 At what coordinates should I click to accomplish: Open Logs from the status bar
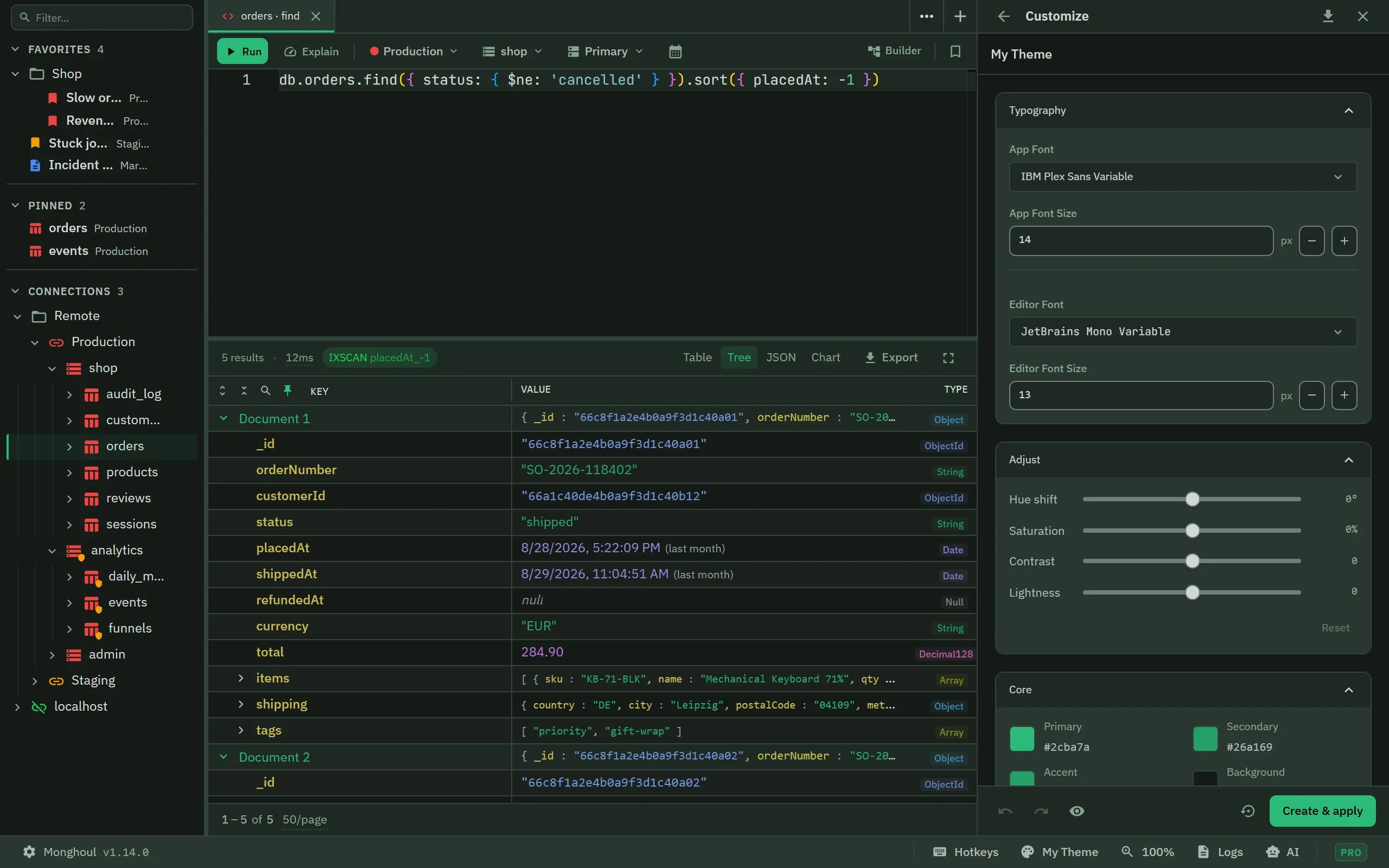pos(1220,852)
